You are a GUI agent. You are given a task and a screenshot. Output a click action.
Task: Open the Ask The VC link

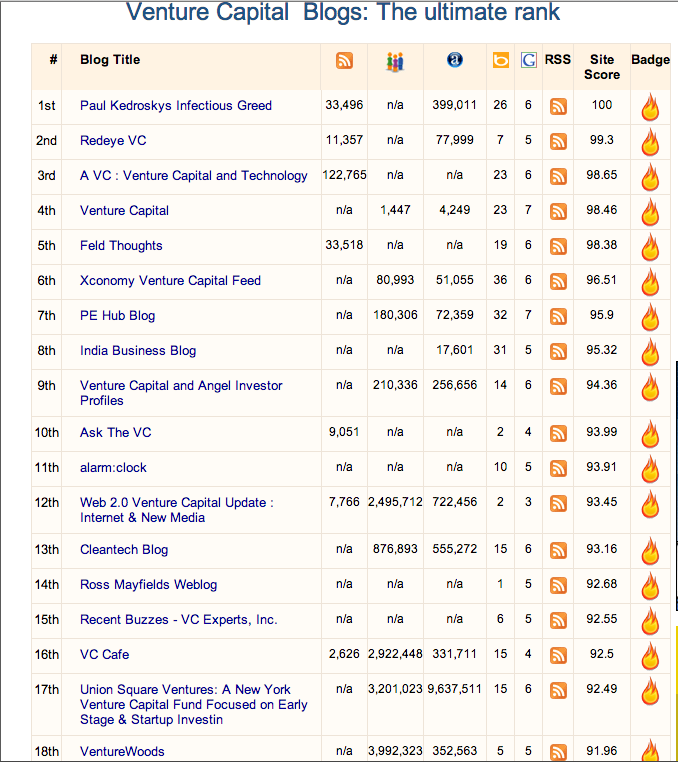coord(115,432)
